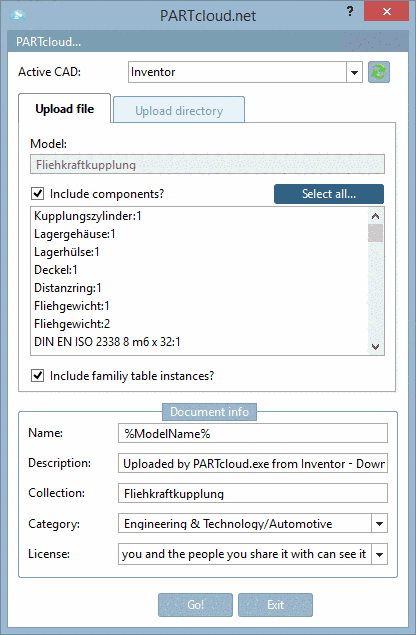This screenshot has width=416, height=635.
Task: Click the Model field Fliehkraftkupplung
Action: (x=207, y=164)
